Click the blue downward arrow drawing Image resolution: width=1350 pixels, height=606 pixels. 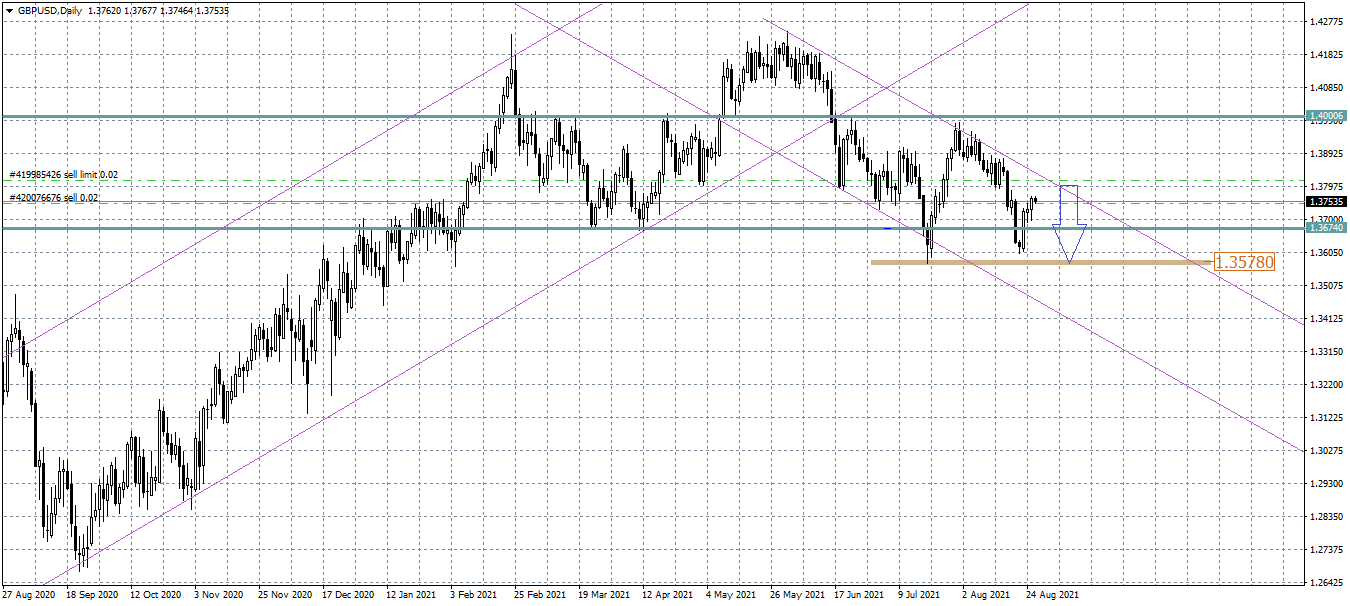click(1069, 227)
